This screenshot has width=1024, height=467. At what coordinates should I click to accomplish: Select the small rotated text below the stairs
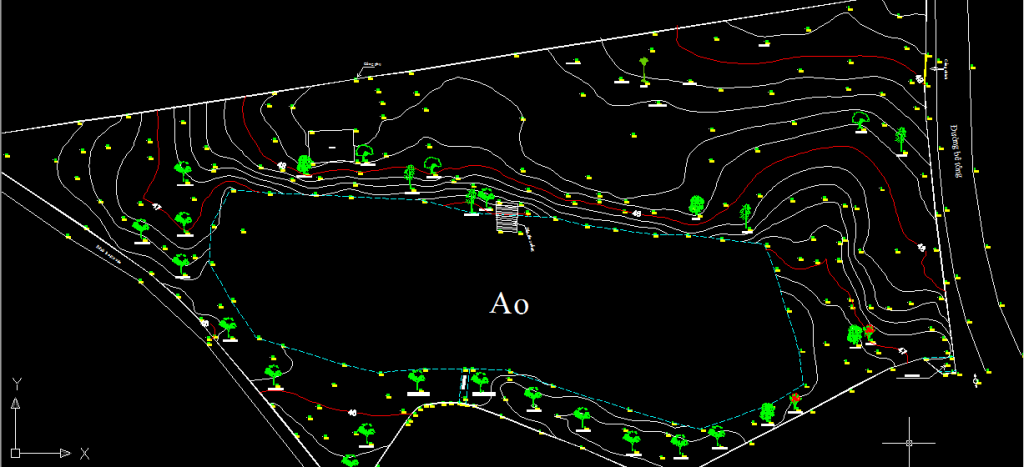click(531, 240)
